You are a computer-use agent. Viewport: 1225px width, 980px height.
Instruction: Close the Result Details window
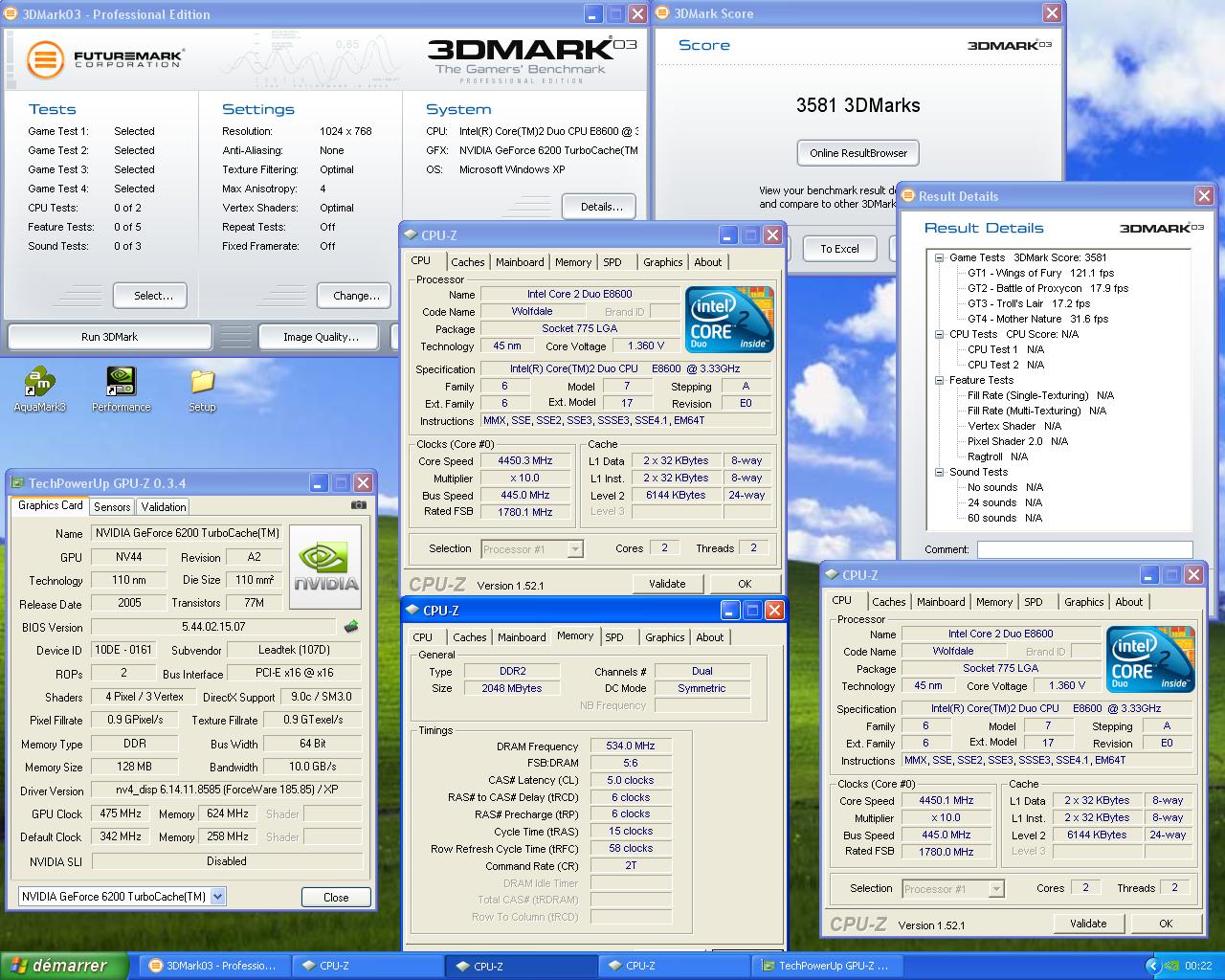1205,196
